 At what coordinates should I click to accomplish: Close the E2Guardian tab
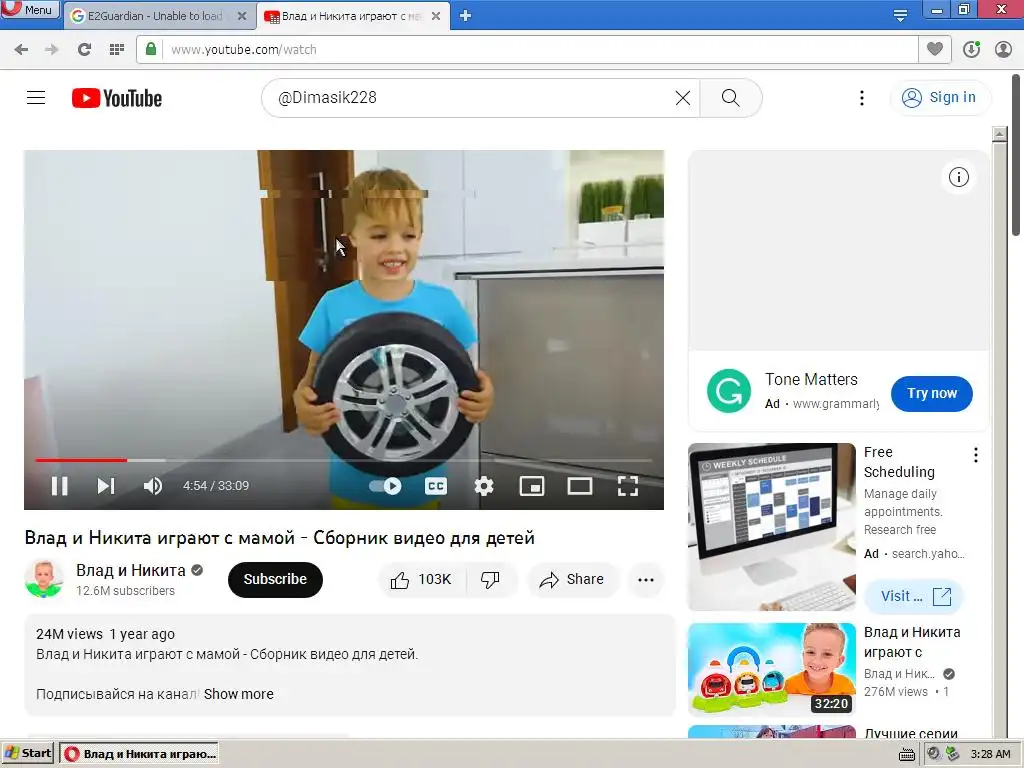coord(242,16)
